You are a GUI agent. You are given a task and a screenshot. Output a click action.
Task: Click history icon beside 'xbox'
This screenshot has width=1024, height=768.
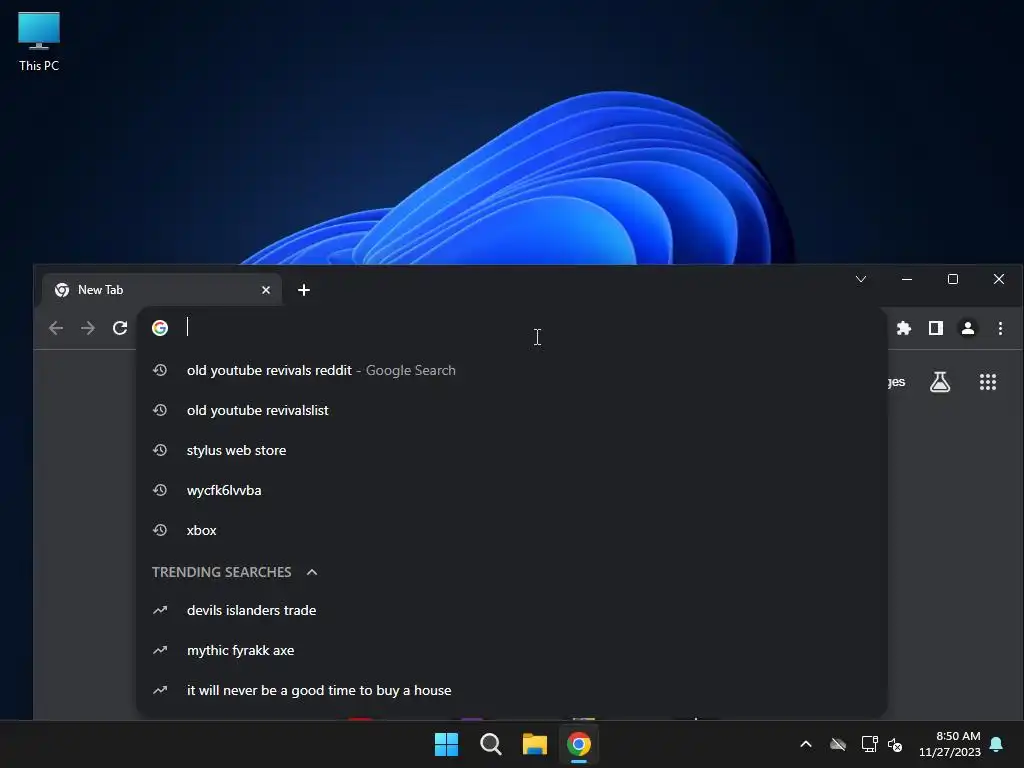coord(160,530)
